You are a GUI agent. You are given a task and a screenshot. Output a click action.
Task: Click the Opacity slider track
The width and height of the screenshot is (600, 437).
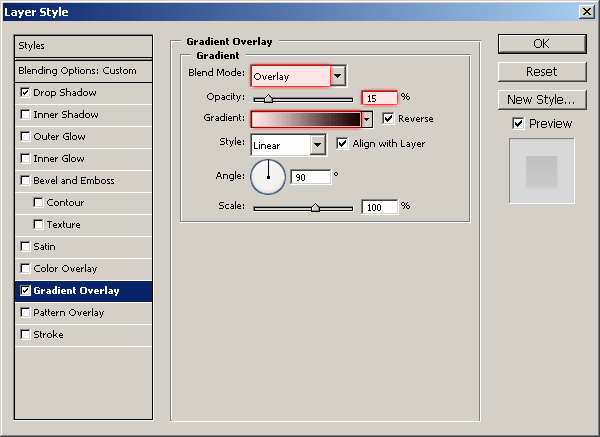(303, 99)
